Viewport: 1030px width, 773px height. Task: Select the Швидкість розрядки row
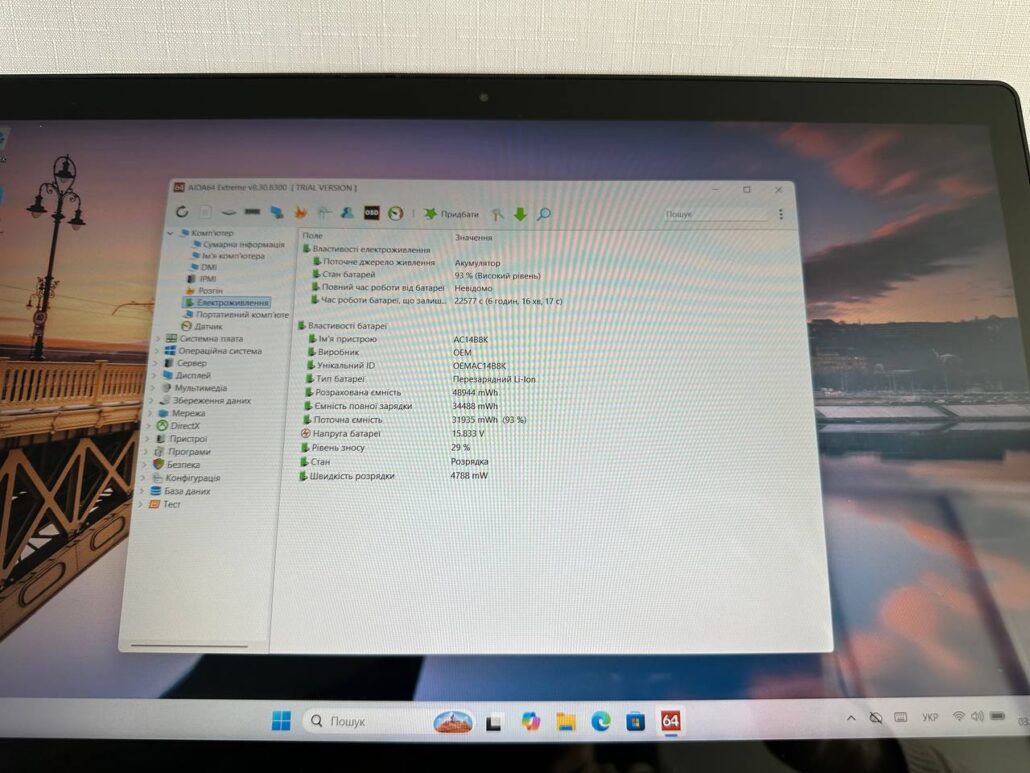[393, 475]
